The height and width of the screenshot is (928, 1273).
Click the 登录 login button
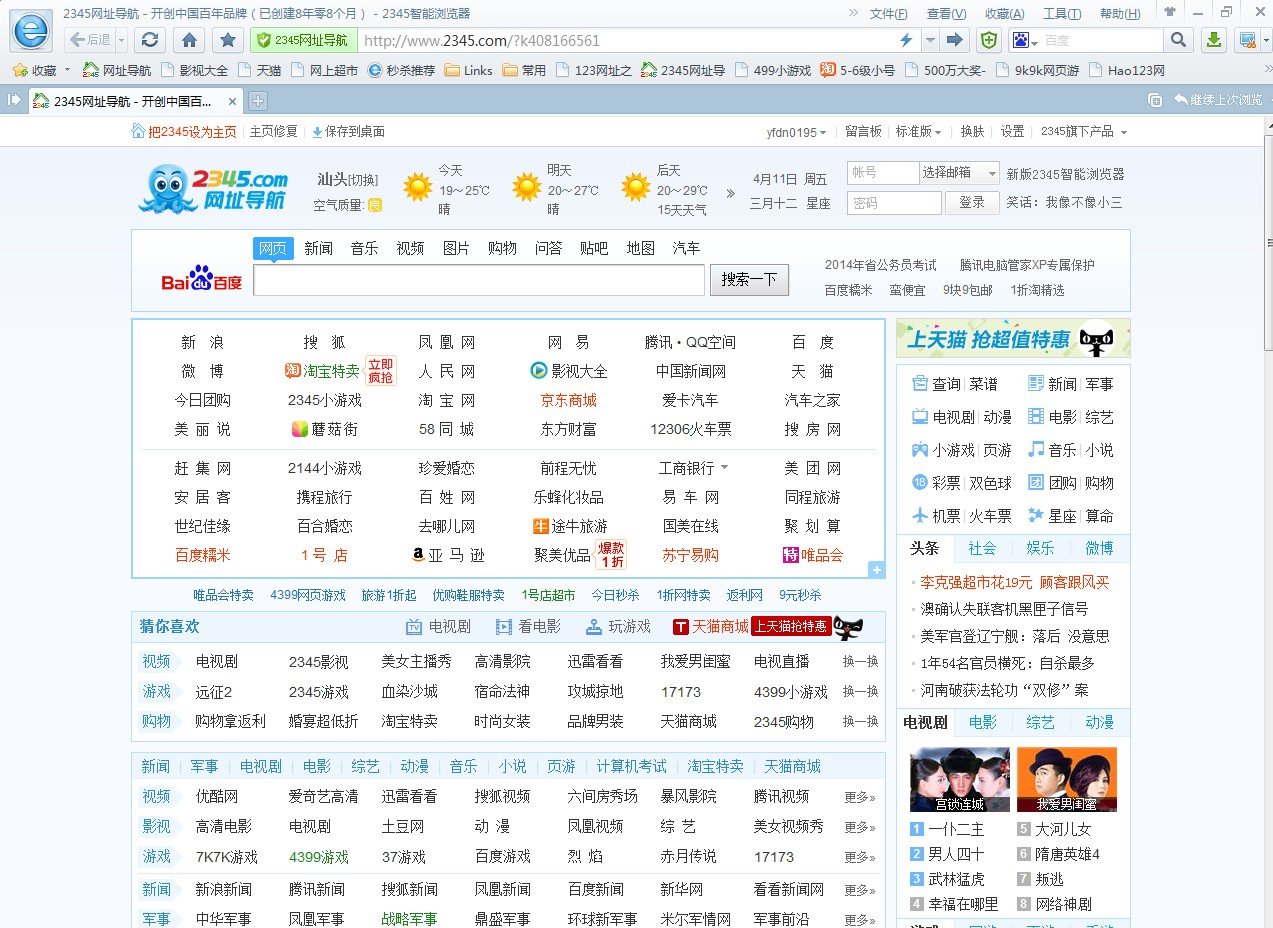(971, 202)
